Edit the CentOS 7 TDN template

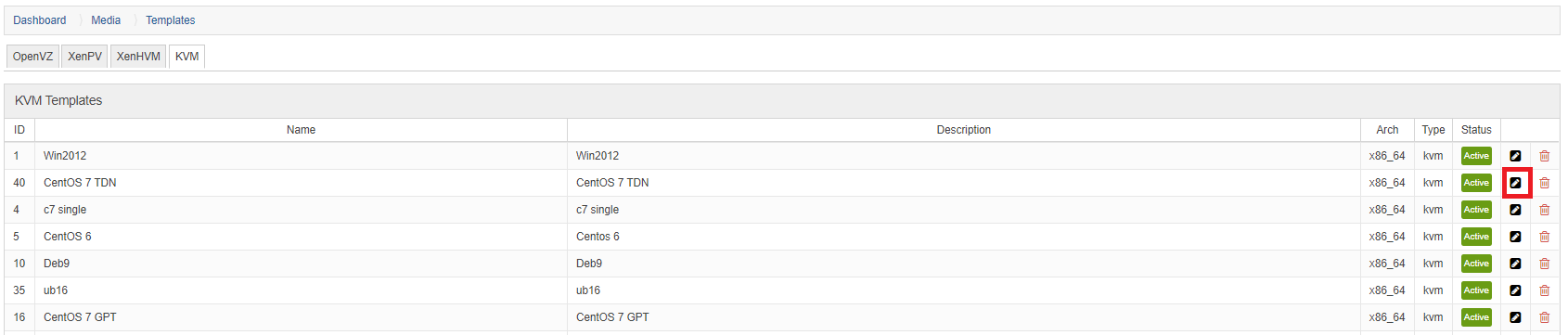[1515, 183]
